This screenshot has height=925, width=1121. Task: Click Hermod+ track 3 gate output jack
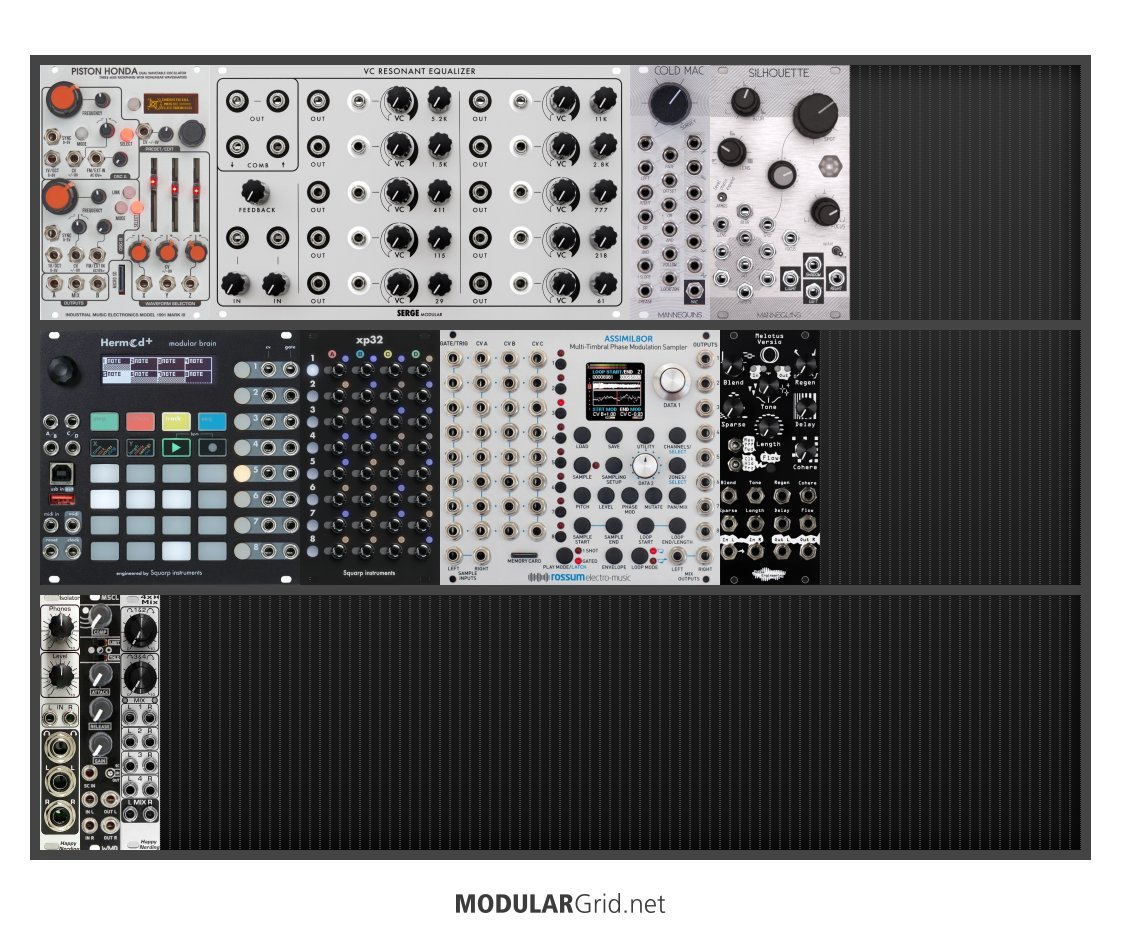tap(290, 421)
